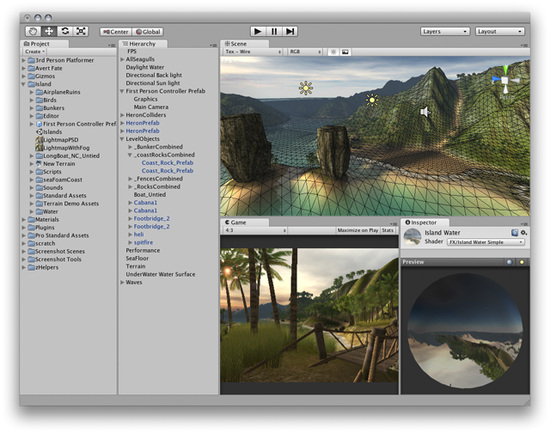Select the audio source speaker gizmo in Scene

point(425,112)
